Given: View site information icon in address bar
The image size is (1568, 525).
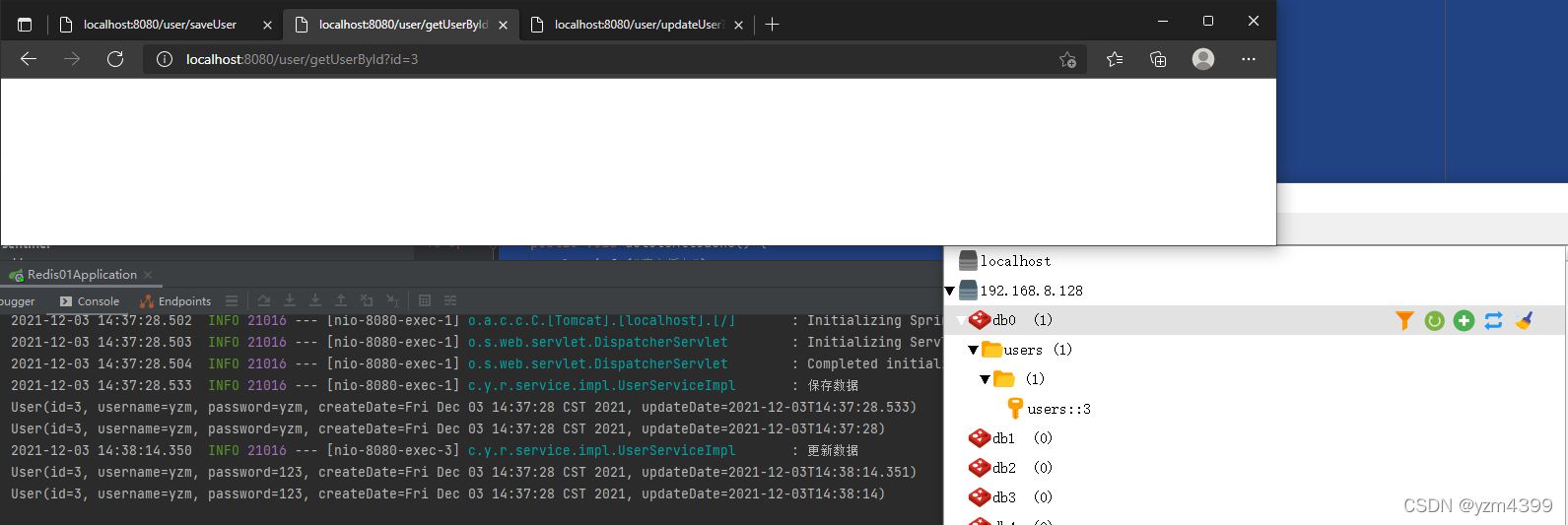Looking at the screenshot, I should pos(165,59).
